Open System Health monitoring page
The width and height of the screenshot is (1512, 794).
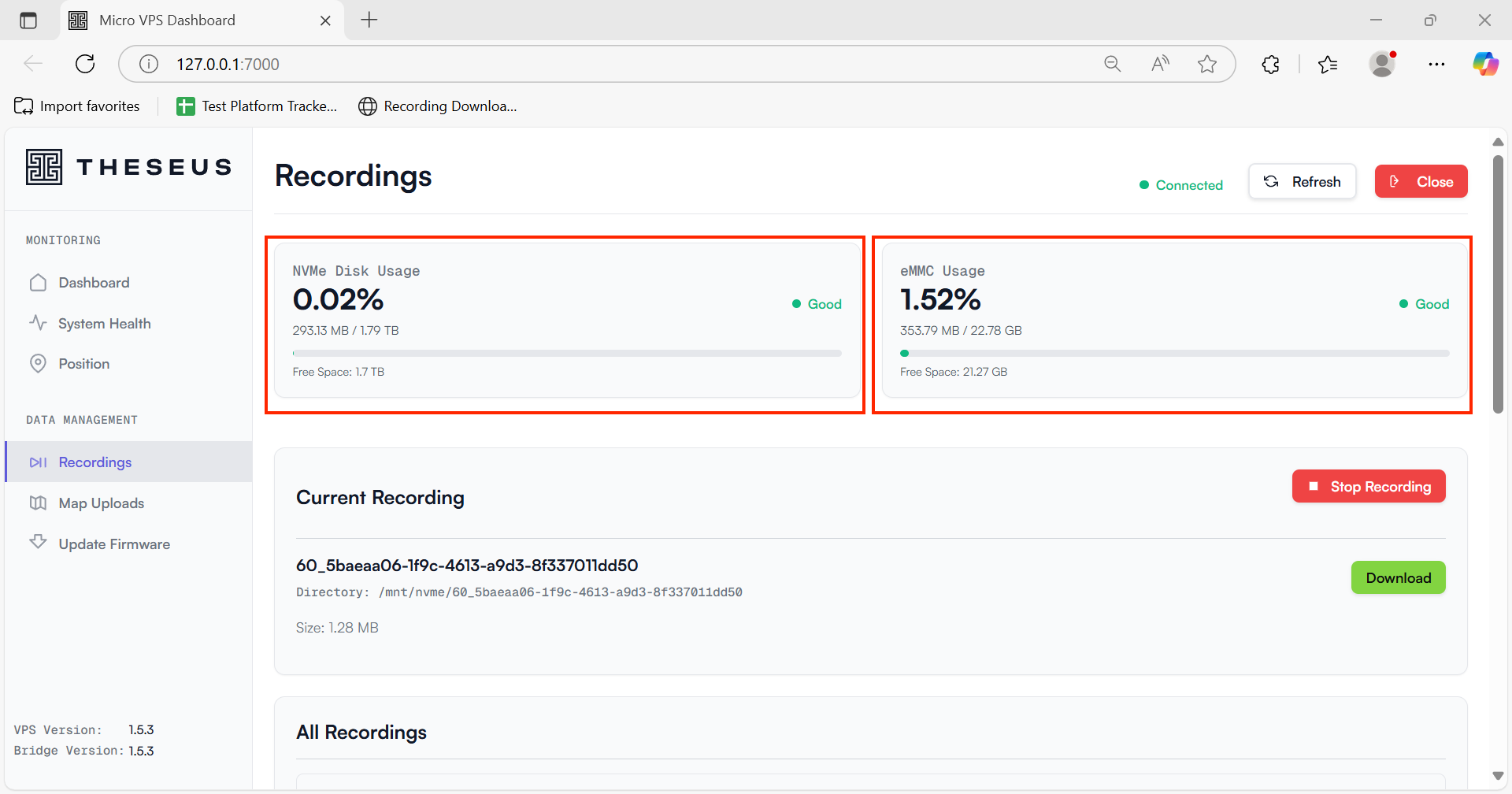[x=104, y=324]
